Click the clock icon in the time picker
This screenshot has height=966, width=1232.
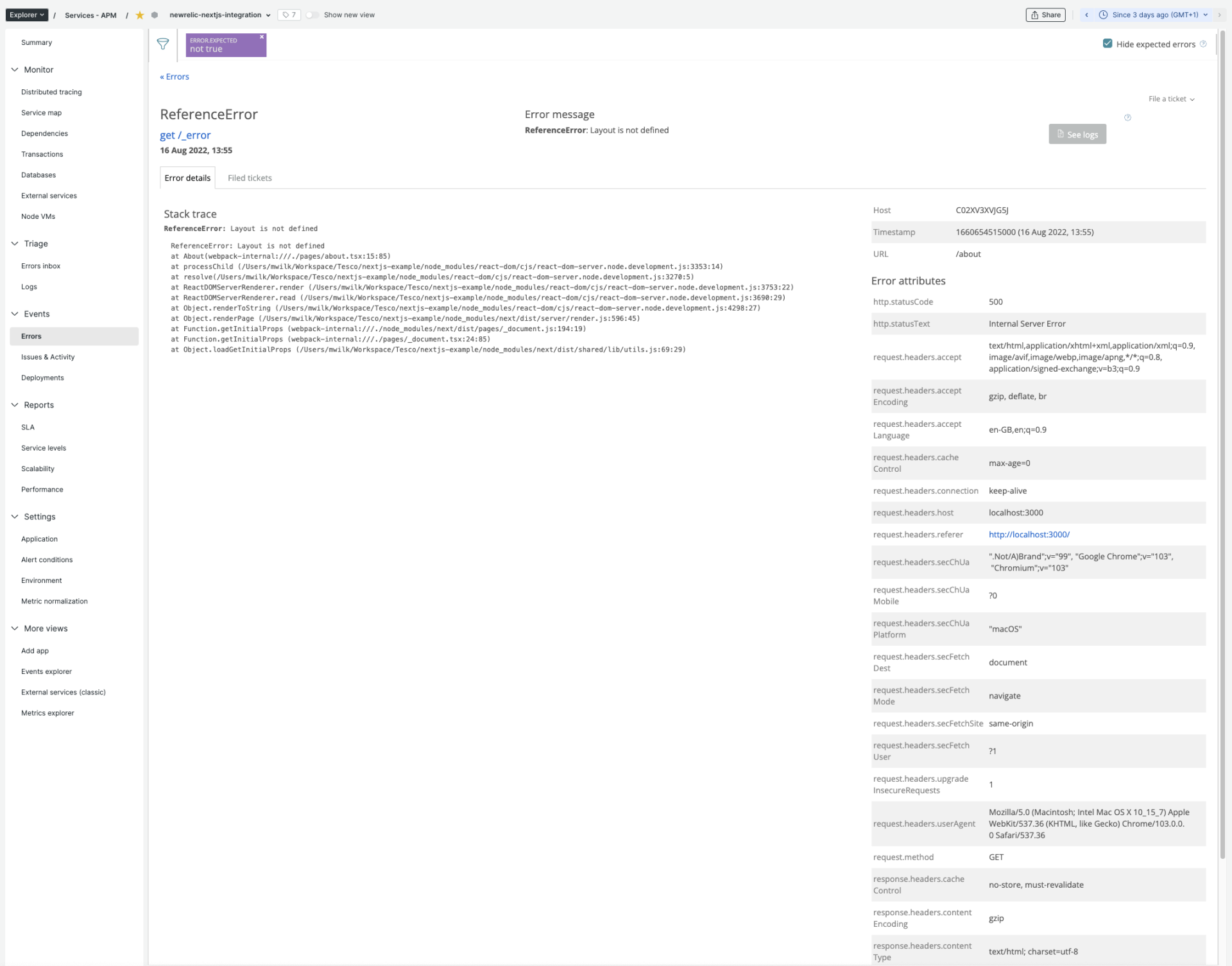pyautogui.click(x=1104, y=14)
